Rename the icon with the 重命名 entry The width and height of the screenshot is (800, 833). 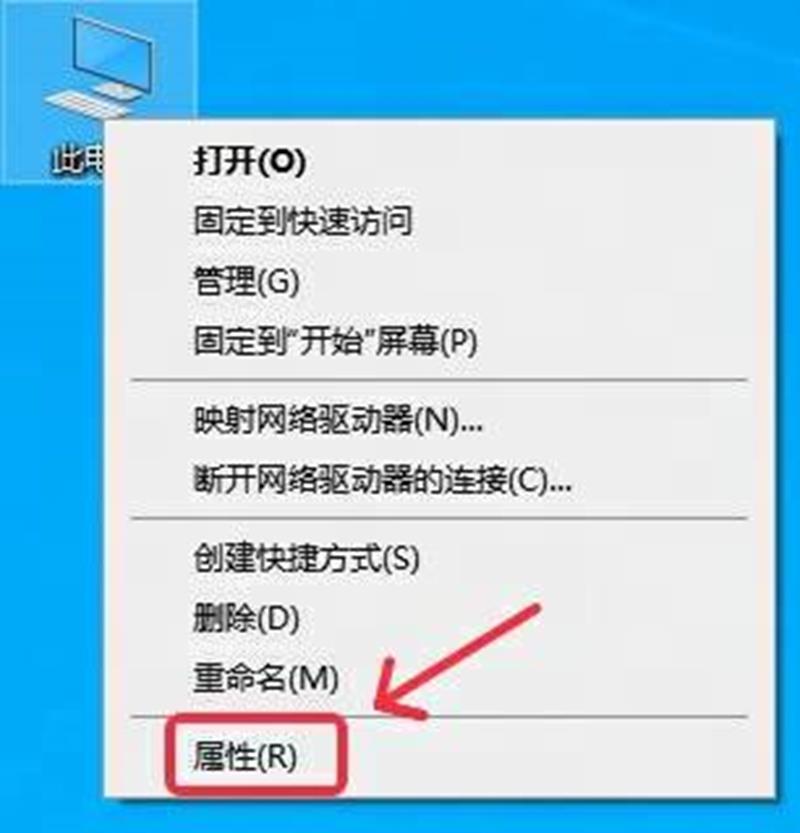[x=266, y=678]
